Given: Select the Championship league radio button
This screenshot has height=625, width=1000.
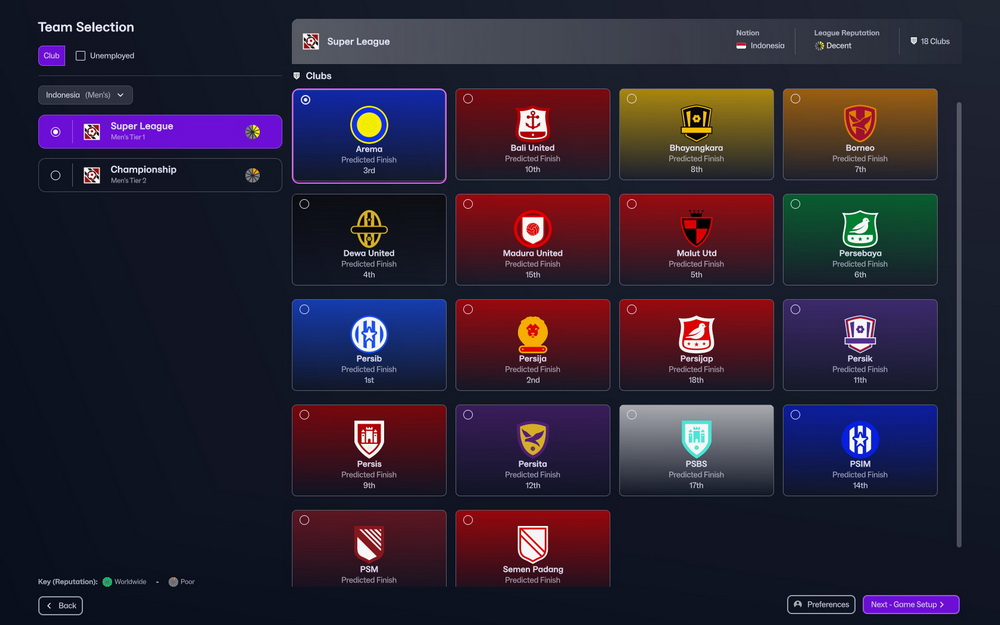Looking at the screenshot, I should point(55,175).
